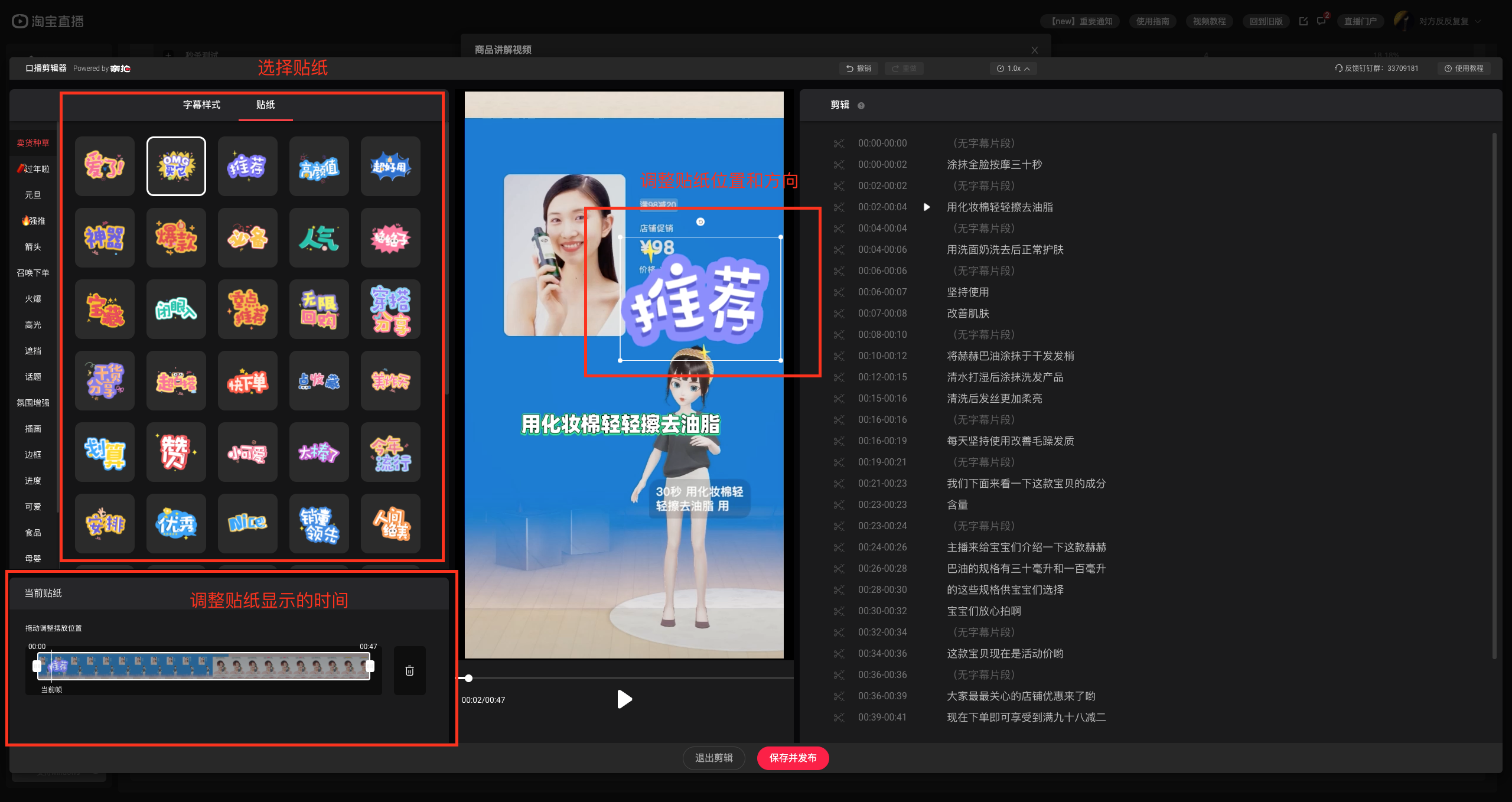
Task: Open the 强推 sticker category
Action: click(x=33, y=221)
